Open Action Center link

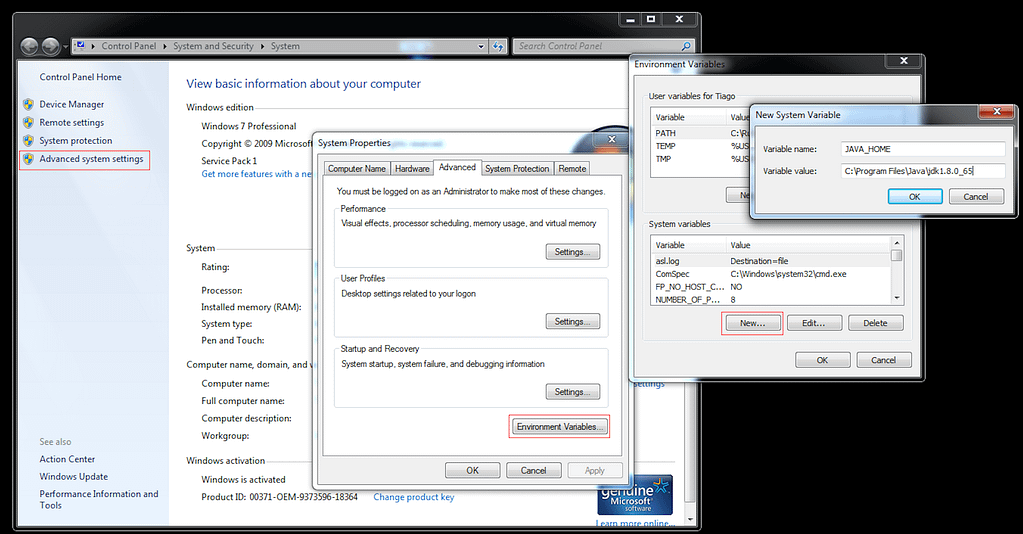click(67, 460)
